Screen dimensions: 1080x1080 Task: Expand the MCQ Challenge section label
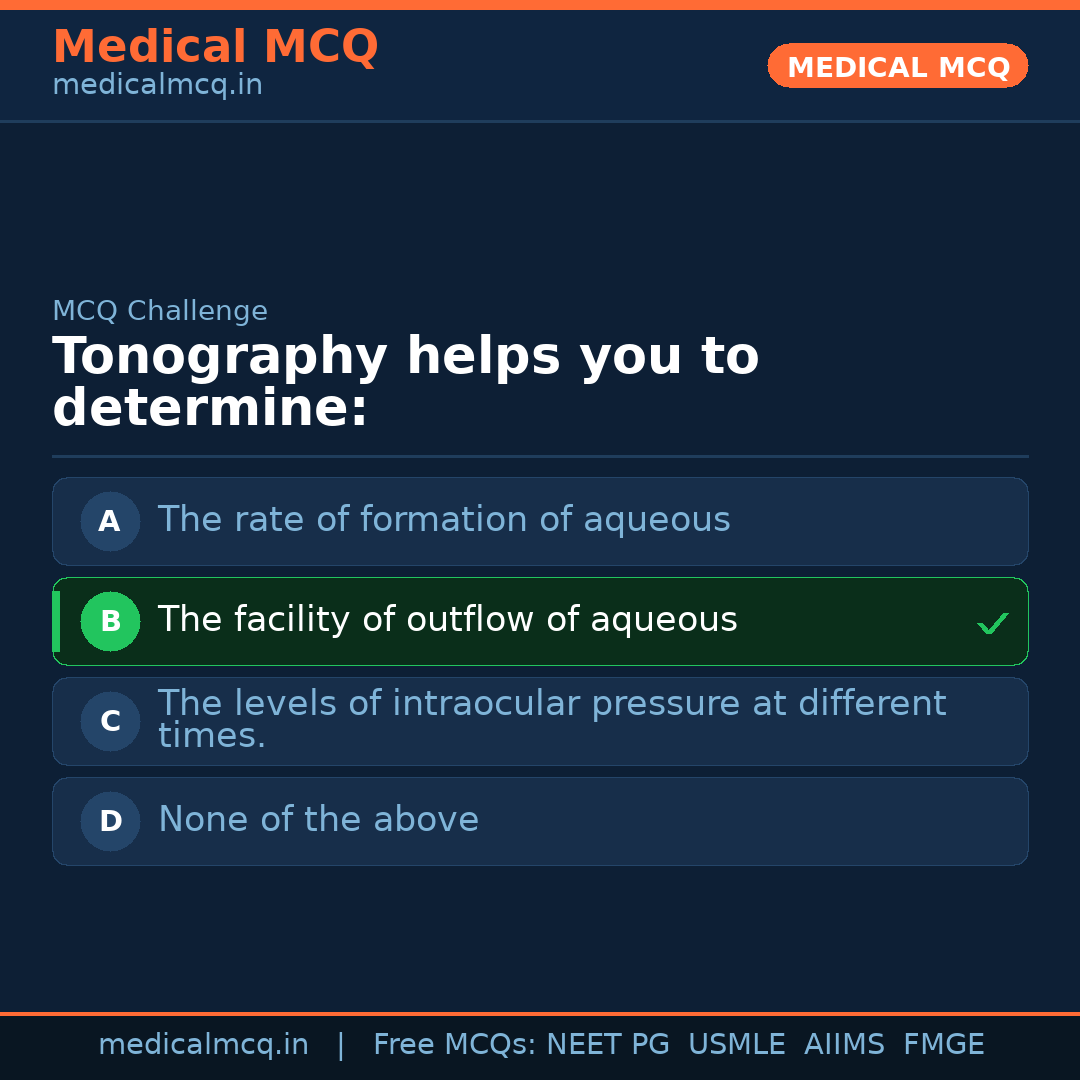(160, 311)
